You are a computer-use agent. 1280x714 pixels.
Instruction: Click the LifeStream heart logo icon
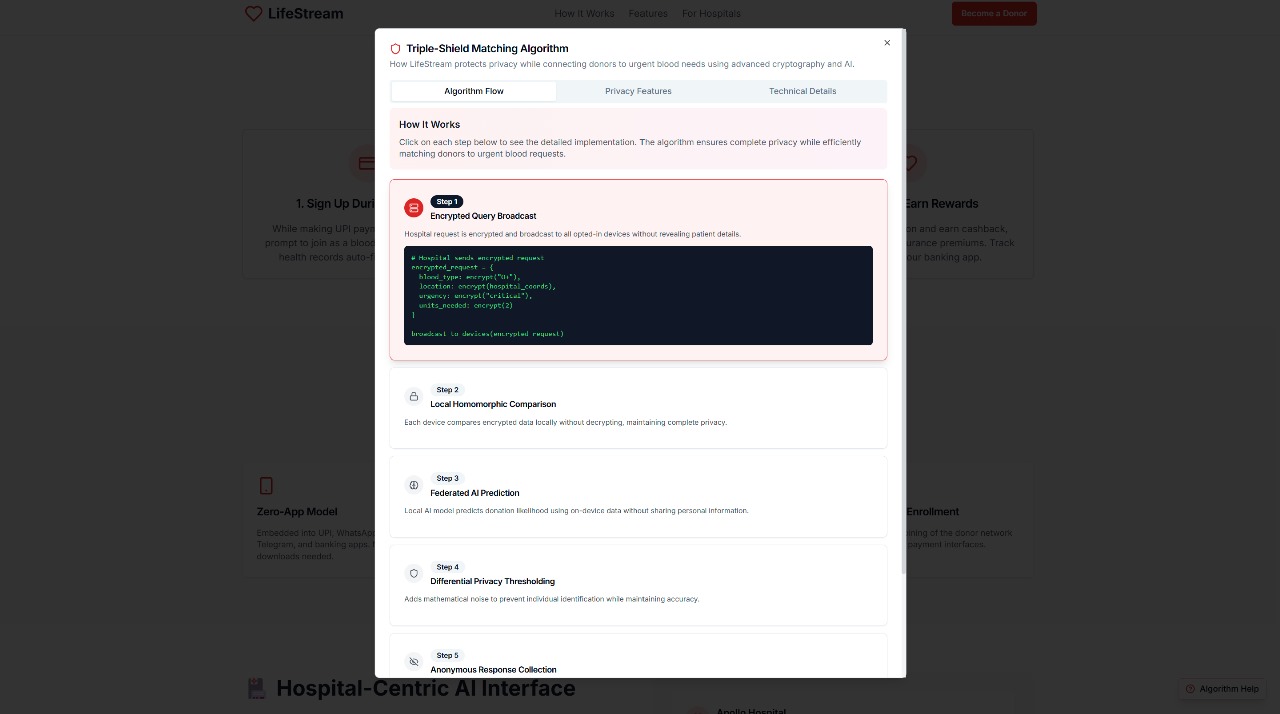coord(254,14)
